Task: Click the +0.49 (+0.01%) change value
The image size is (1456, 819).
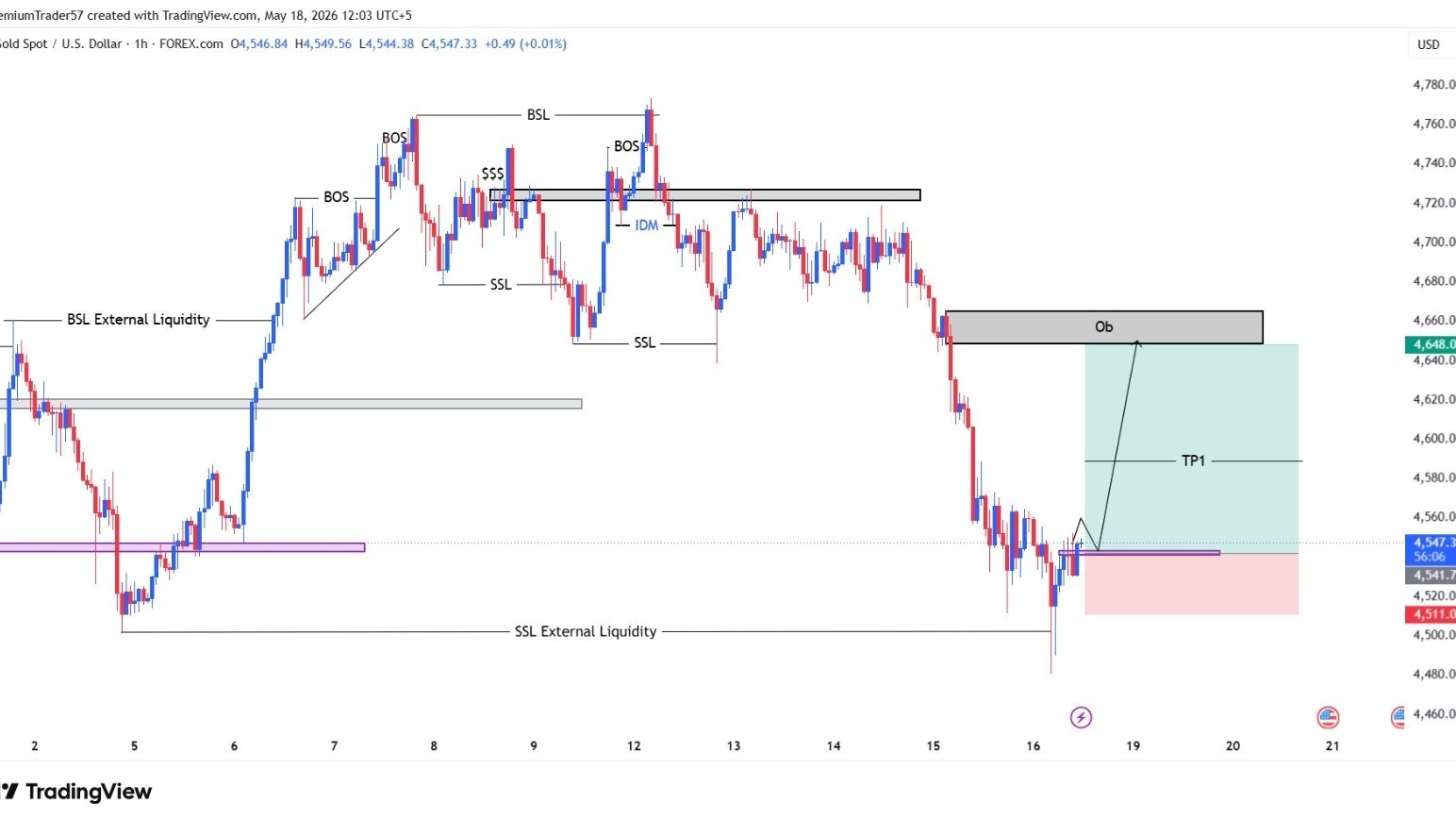Action: pyautogui.click(x=525, y=43)
